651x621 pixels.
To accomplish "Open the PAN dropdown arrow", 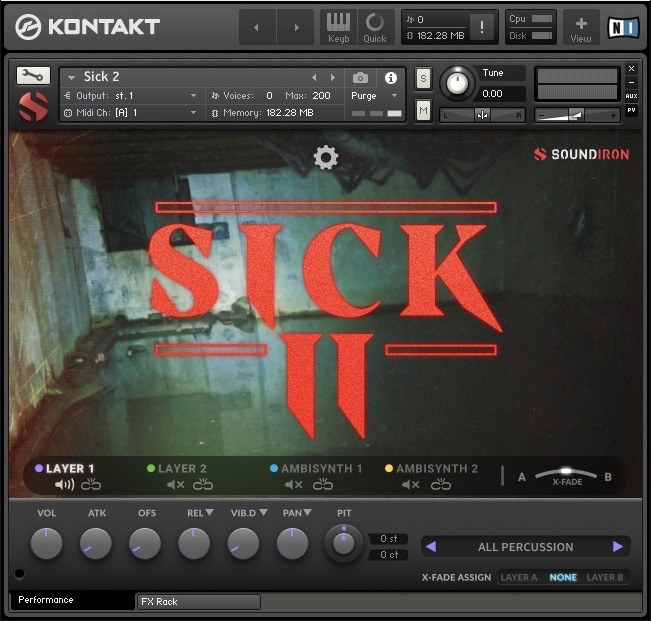I will pos(307,513).
